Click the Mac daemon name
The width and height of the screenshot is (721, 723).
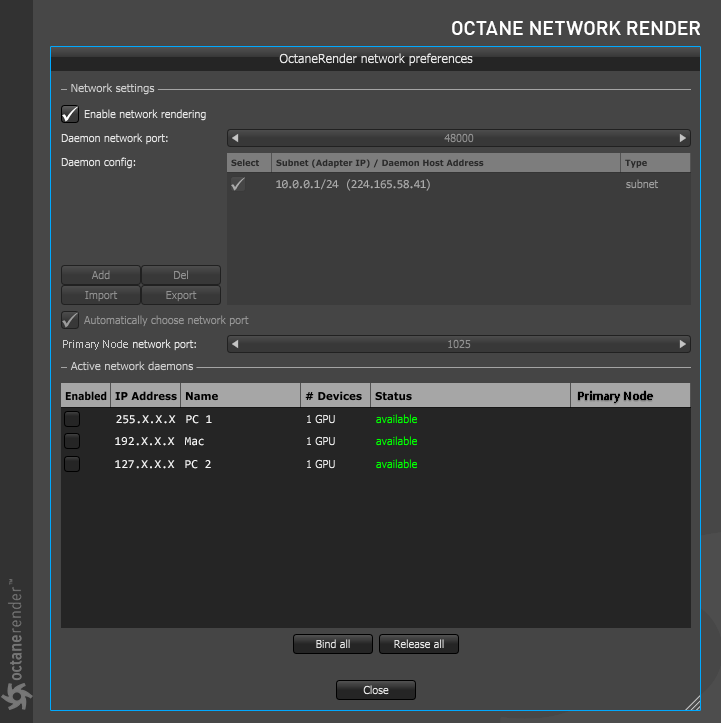pos(194,441)
